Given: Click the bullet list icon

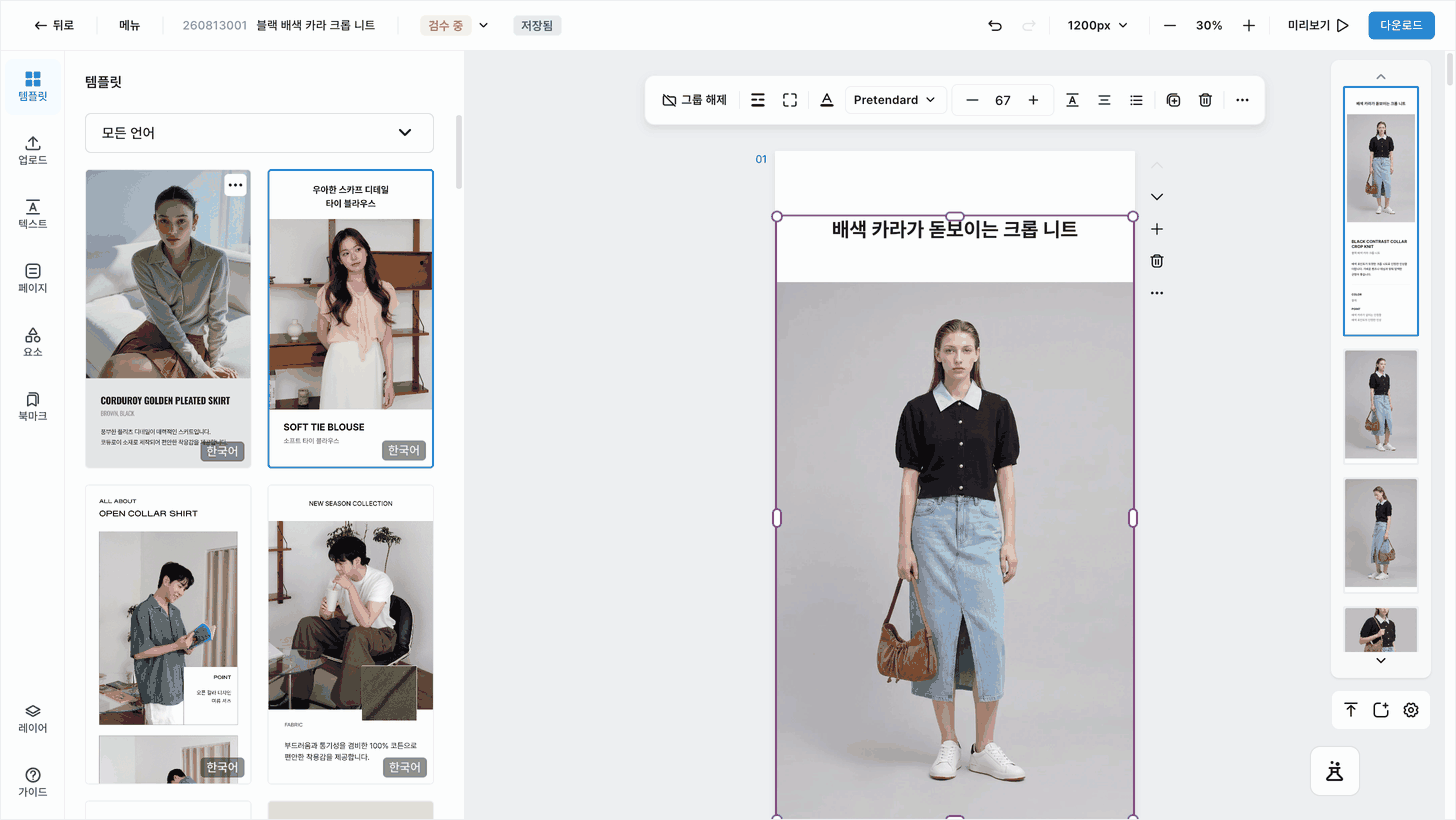Looking at the screenshot, I should 1136,100.
